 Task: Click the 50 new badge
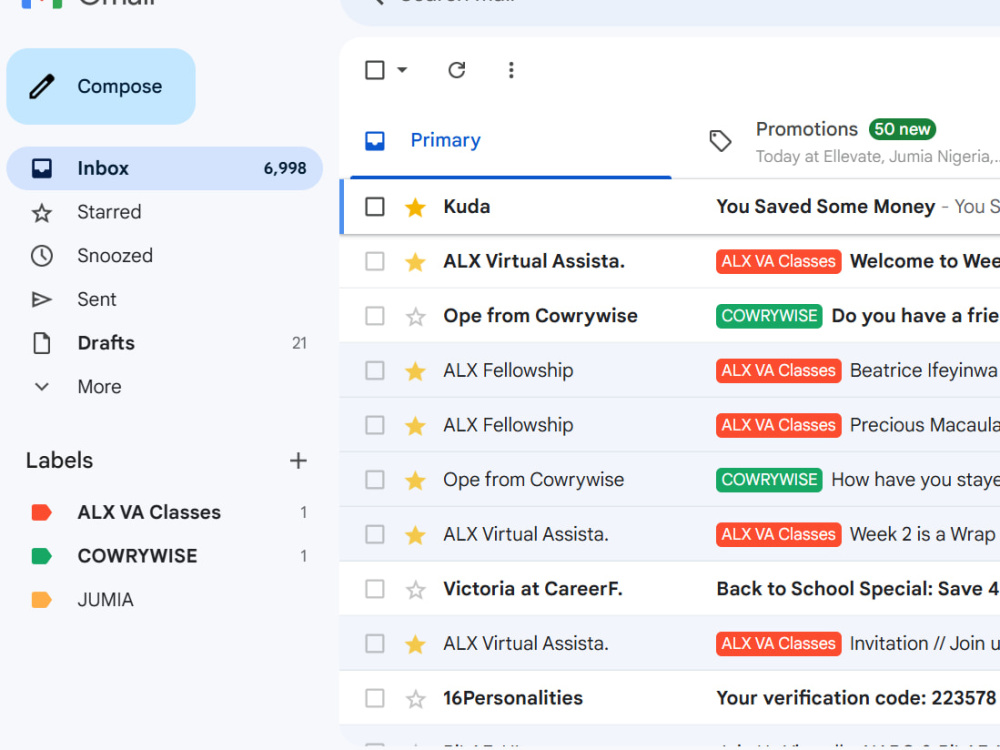pyautogui.click(x=902, y=129)
